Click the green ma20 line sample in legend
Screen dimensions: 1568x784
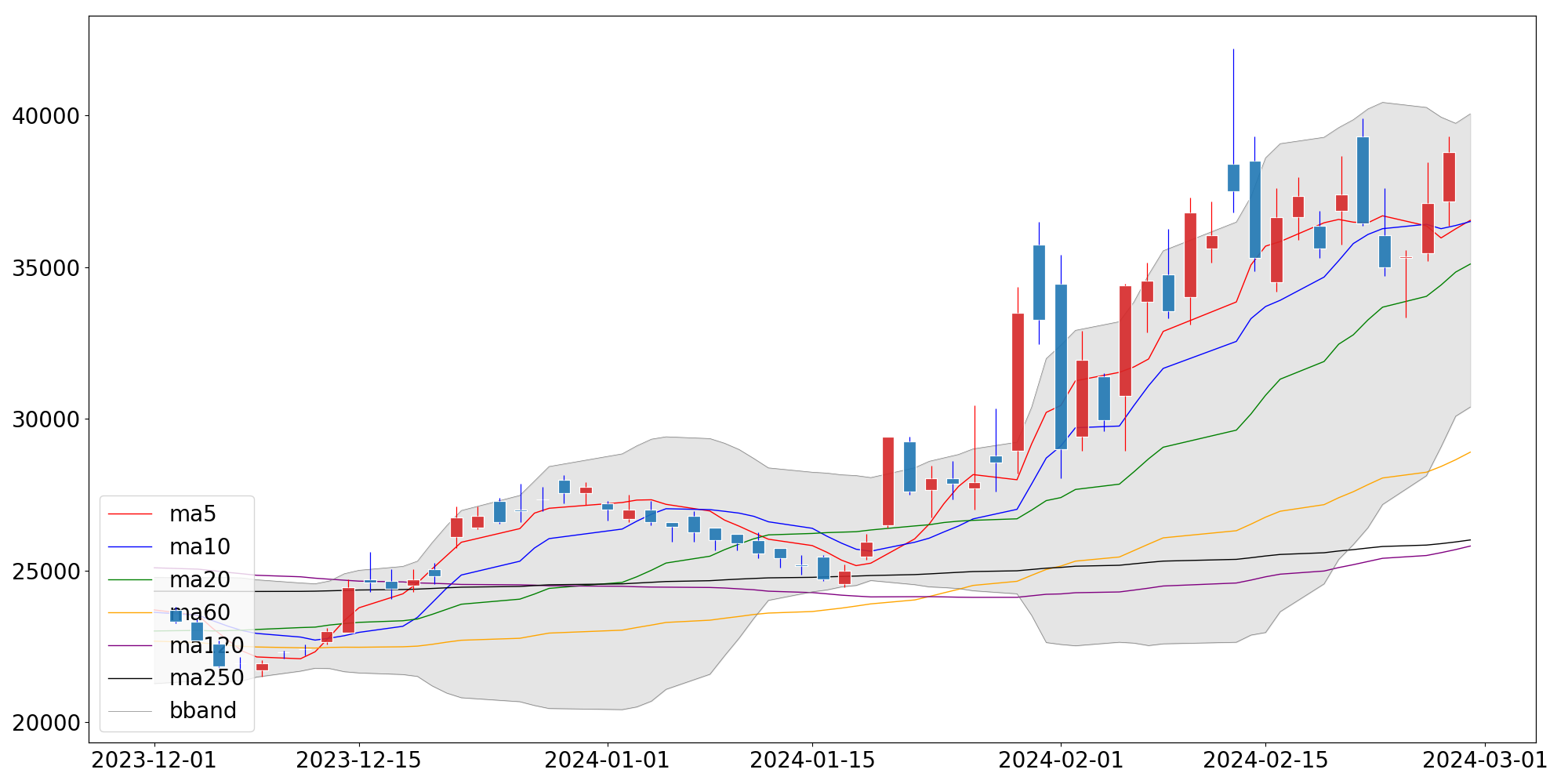[x=130, y=580]
